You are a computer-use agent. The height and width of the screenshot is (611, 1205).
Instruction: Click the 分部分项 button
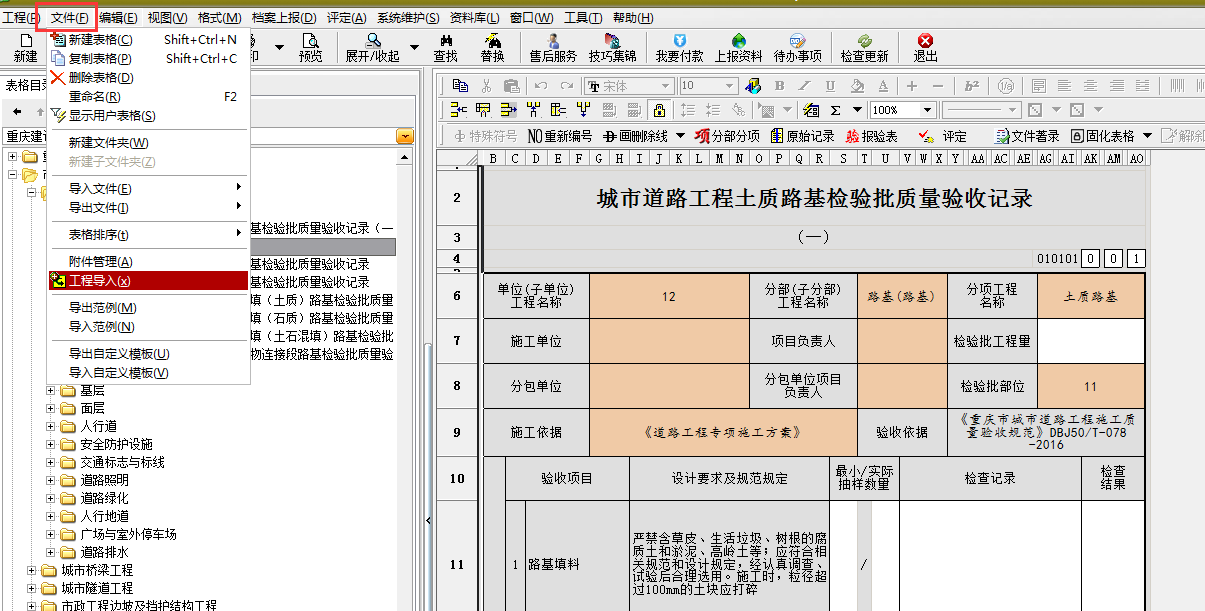click(x=727, y=136)
